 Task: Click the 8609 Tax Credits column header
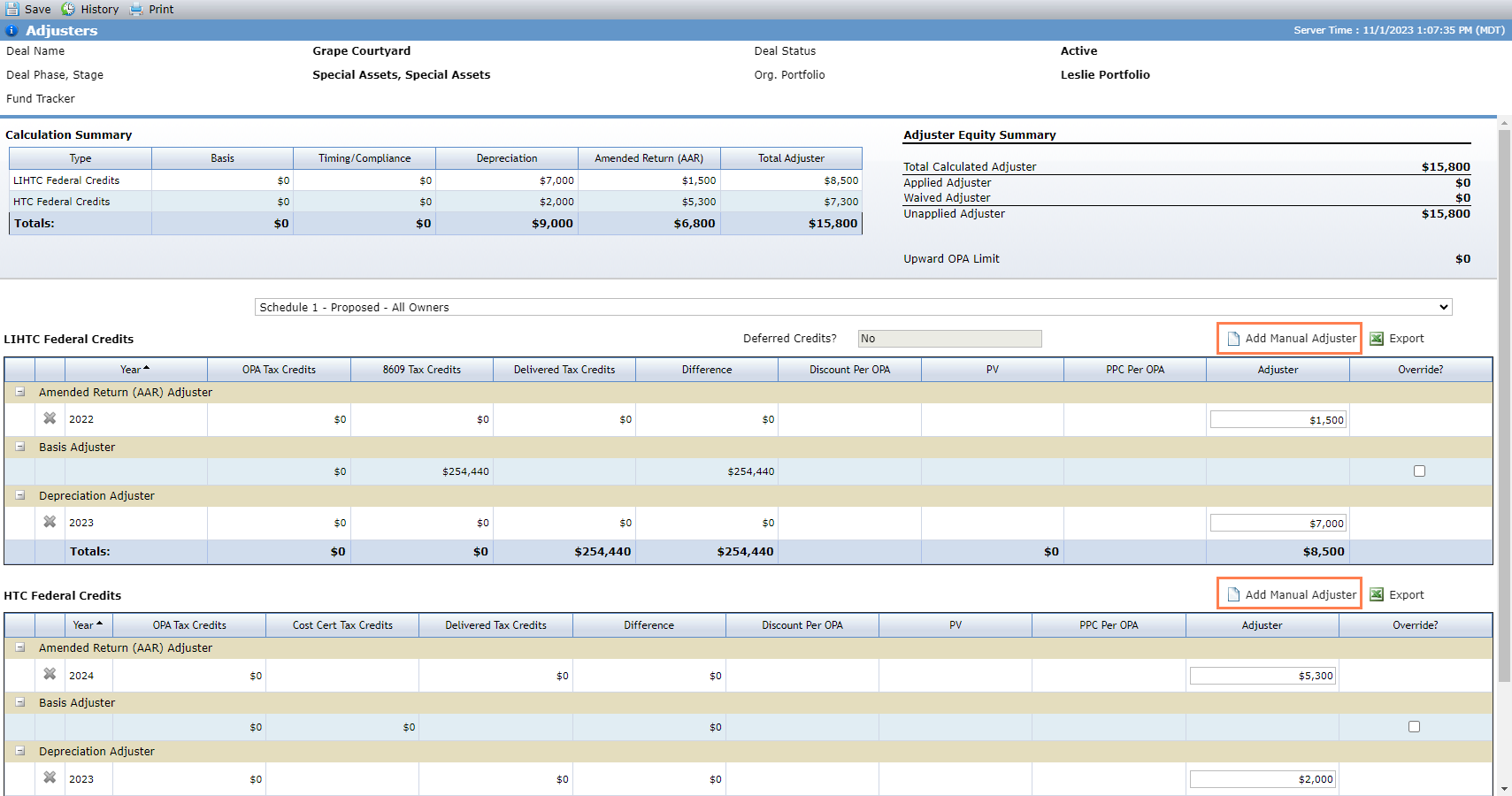[x=422, y=370]
